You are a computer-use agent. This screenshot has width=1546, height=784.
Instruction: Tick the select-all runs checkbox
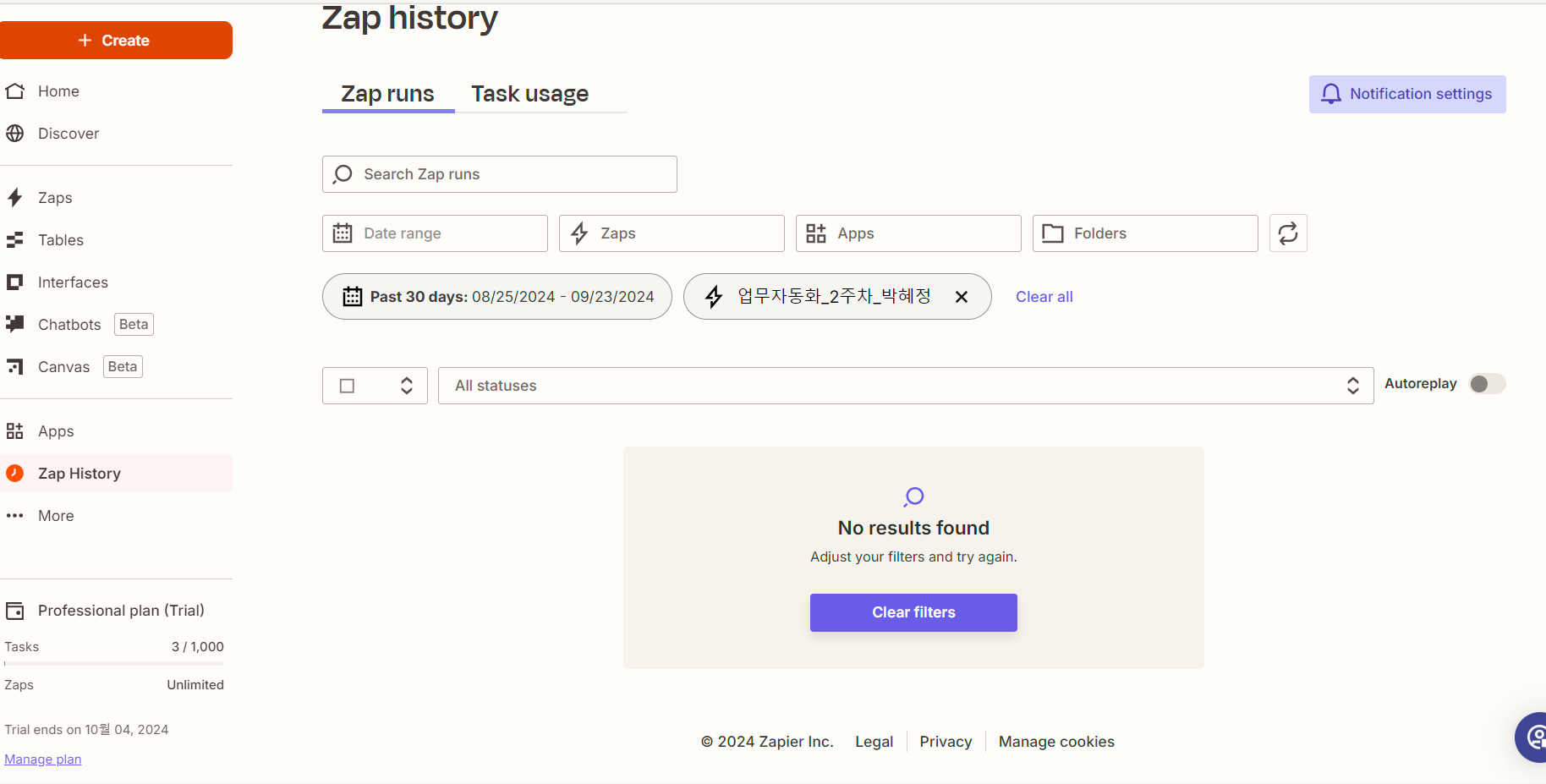click(347, 386)
